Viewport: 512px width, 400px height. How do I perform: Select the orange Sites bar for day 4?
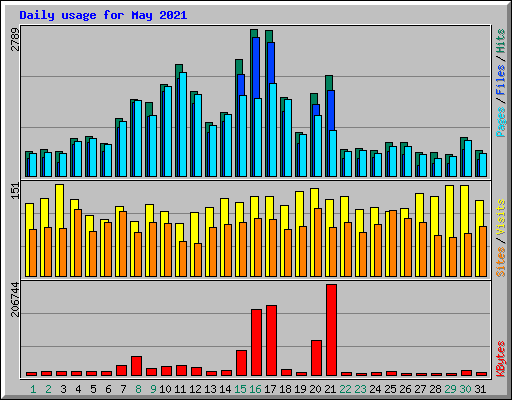pos(78,243)
